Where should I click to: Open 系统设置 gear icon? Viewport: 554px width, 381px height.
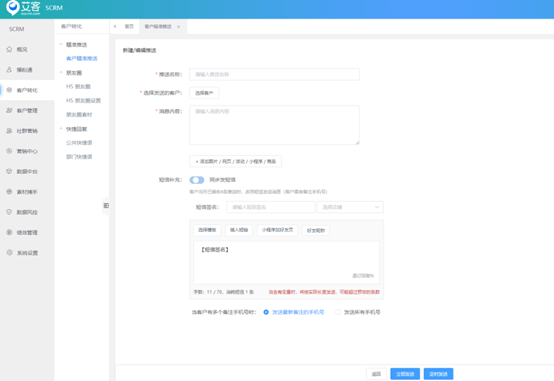click(x=9, y=253)
